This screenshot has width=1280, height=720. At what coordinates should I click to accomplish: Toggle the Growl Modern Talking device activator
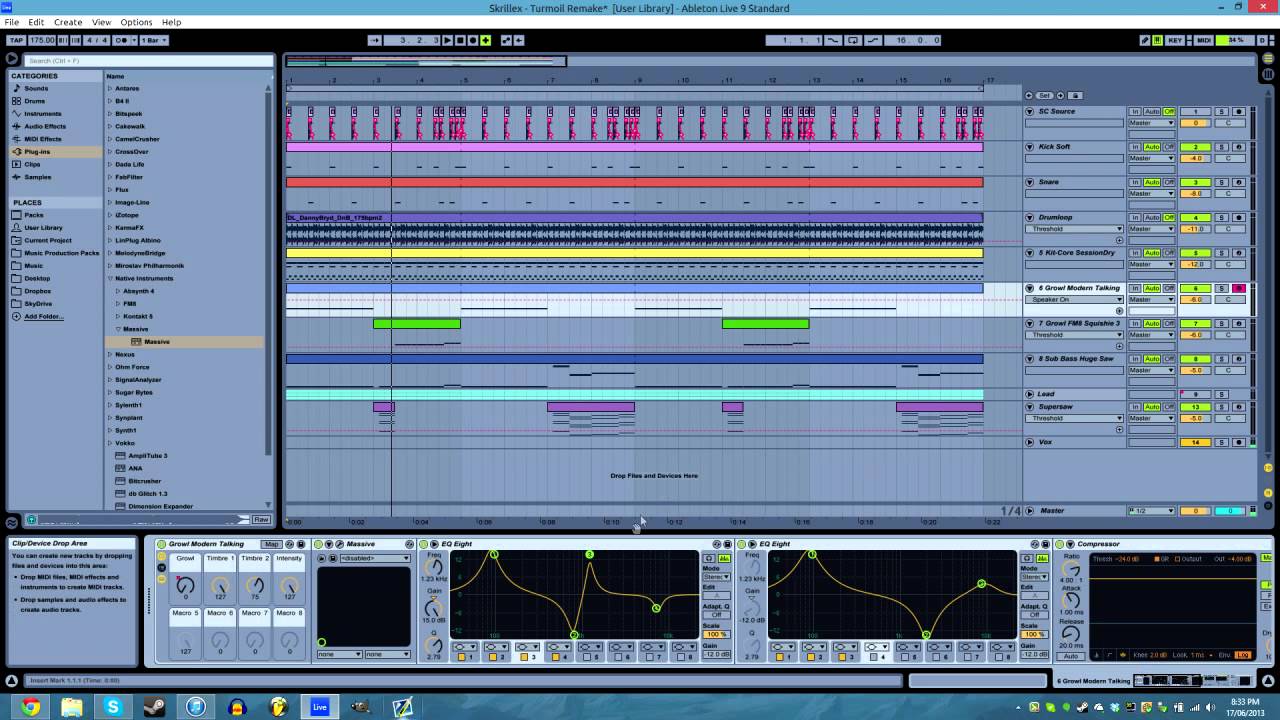pyautogui.click(x=161, y=544)
